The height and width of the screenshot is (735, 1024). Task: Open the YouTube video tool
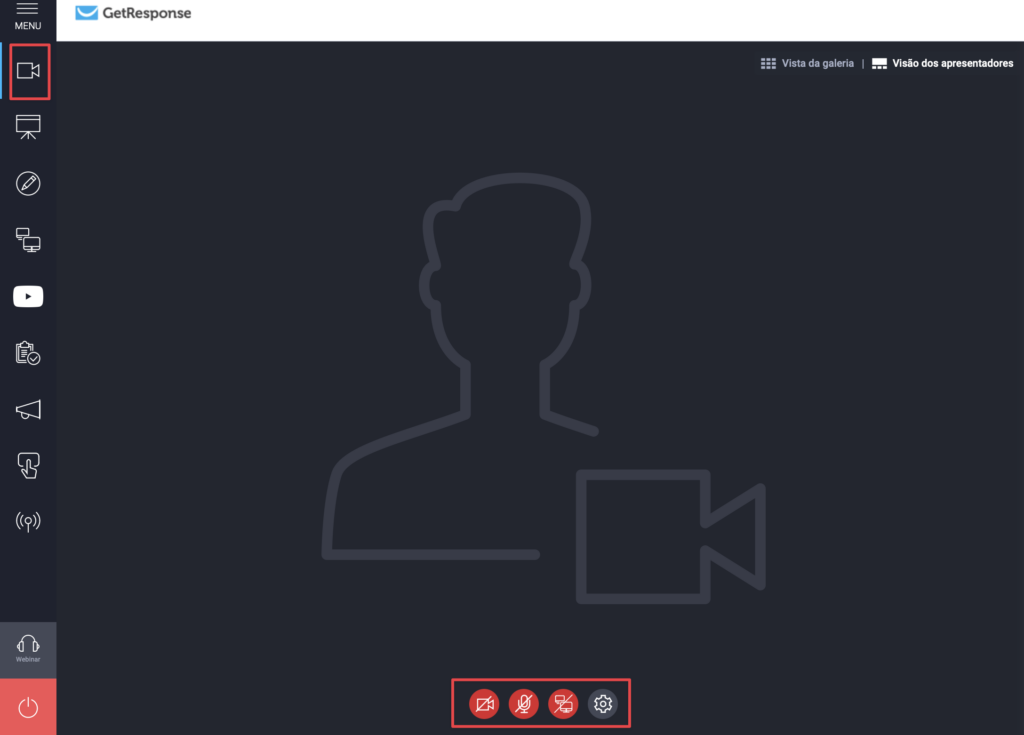click(28, 297)
